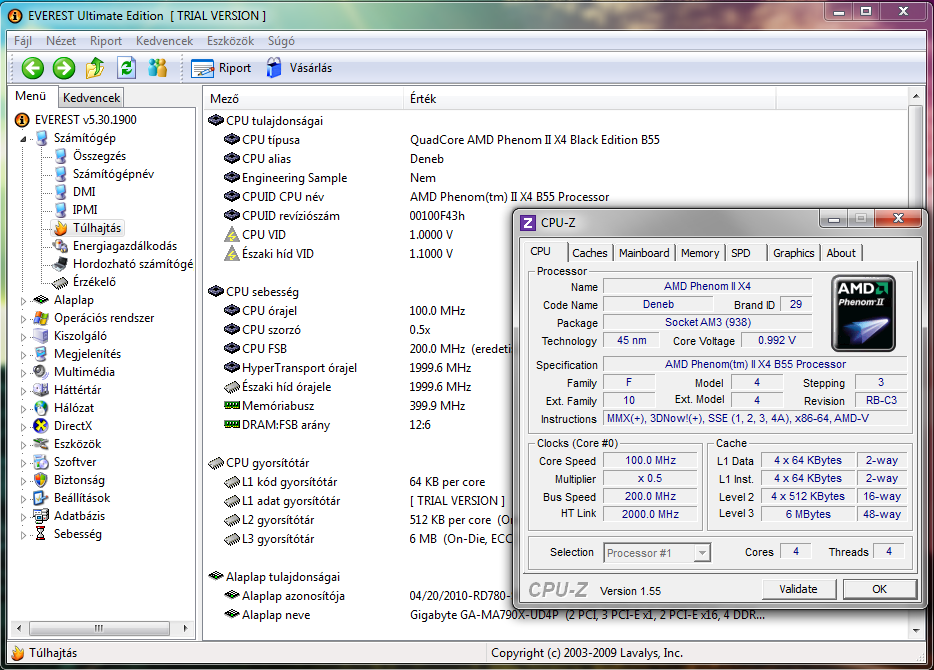Click the Sebesség hourglass icon

coord(41,534)
